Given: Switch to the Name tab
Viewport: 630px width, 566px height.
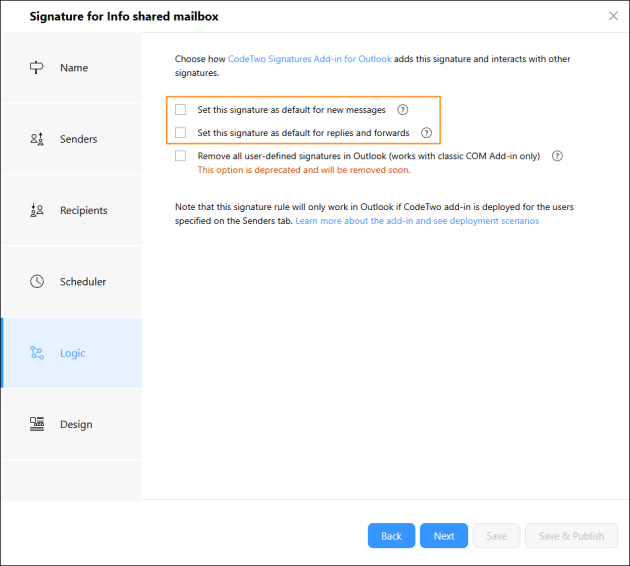Looking at the screenshot, I should (x=71, y=67).
